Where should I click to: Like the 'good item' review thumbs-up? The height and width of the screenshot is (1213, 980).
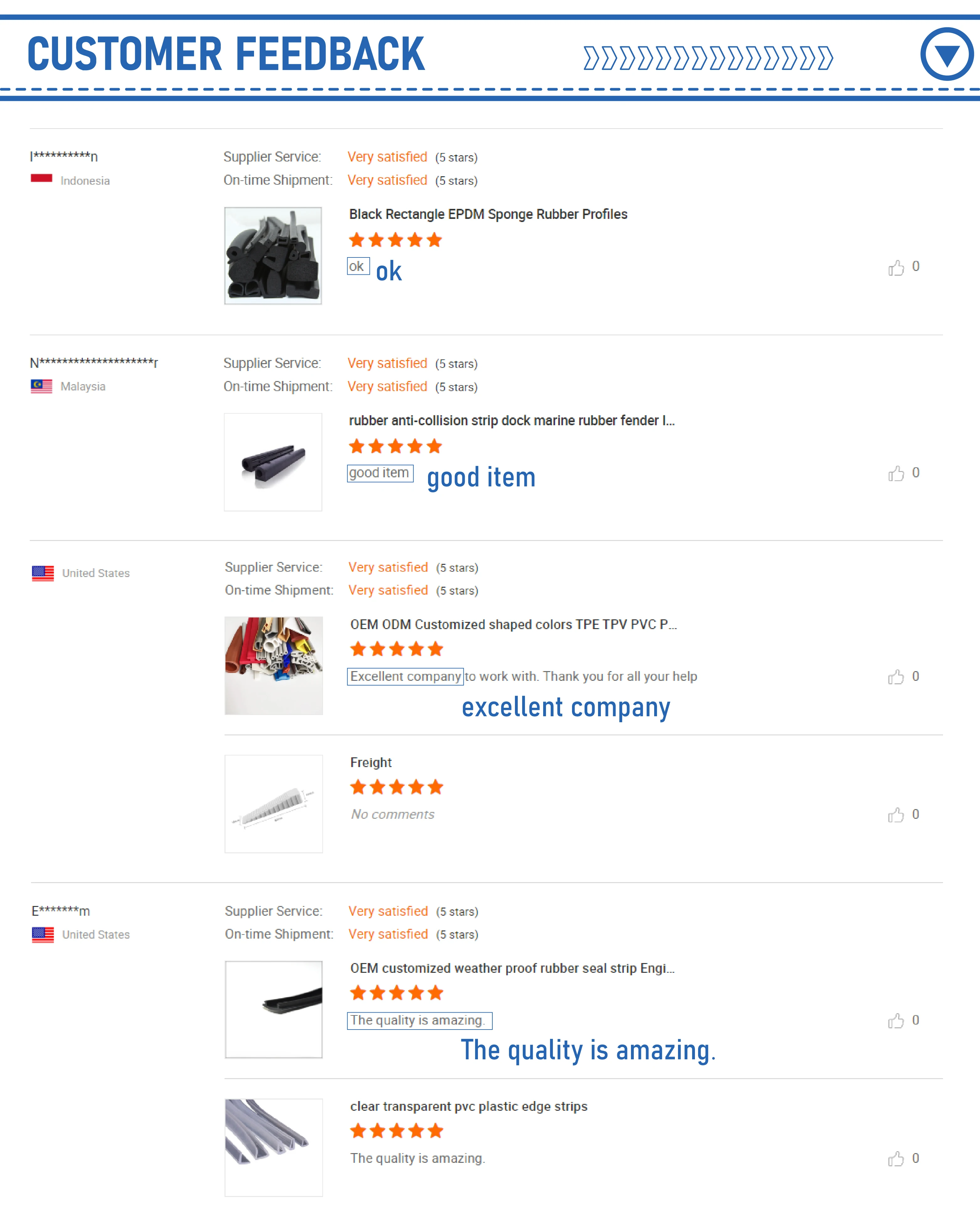[x=896, y=473]
